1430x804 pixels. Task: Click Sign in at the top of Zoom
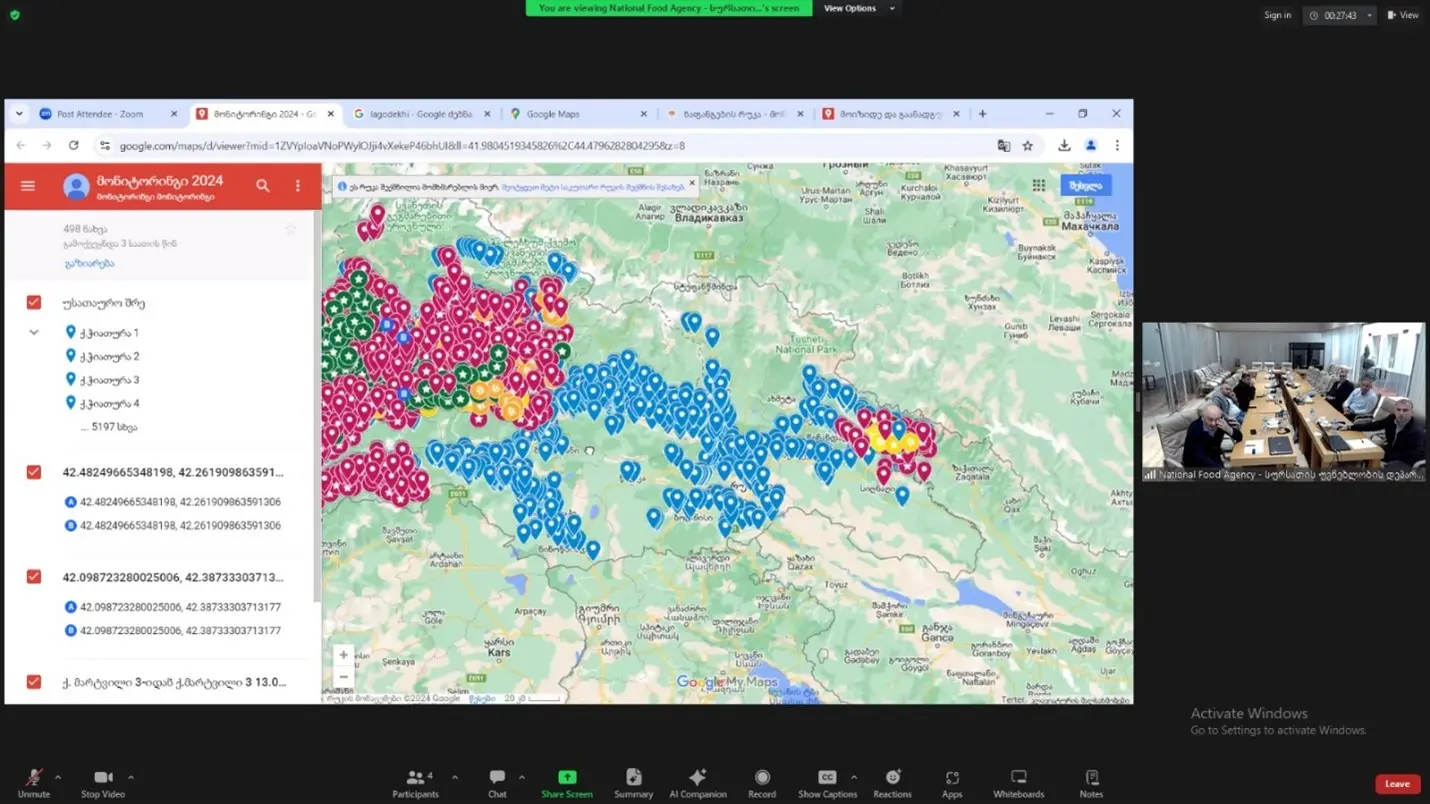[1277, 15]
